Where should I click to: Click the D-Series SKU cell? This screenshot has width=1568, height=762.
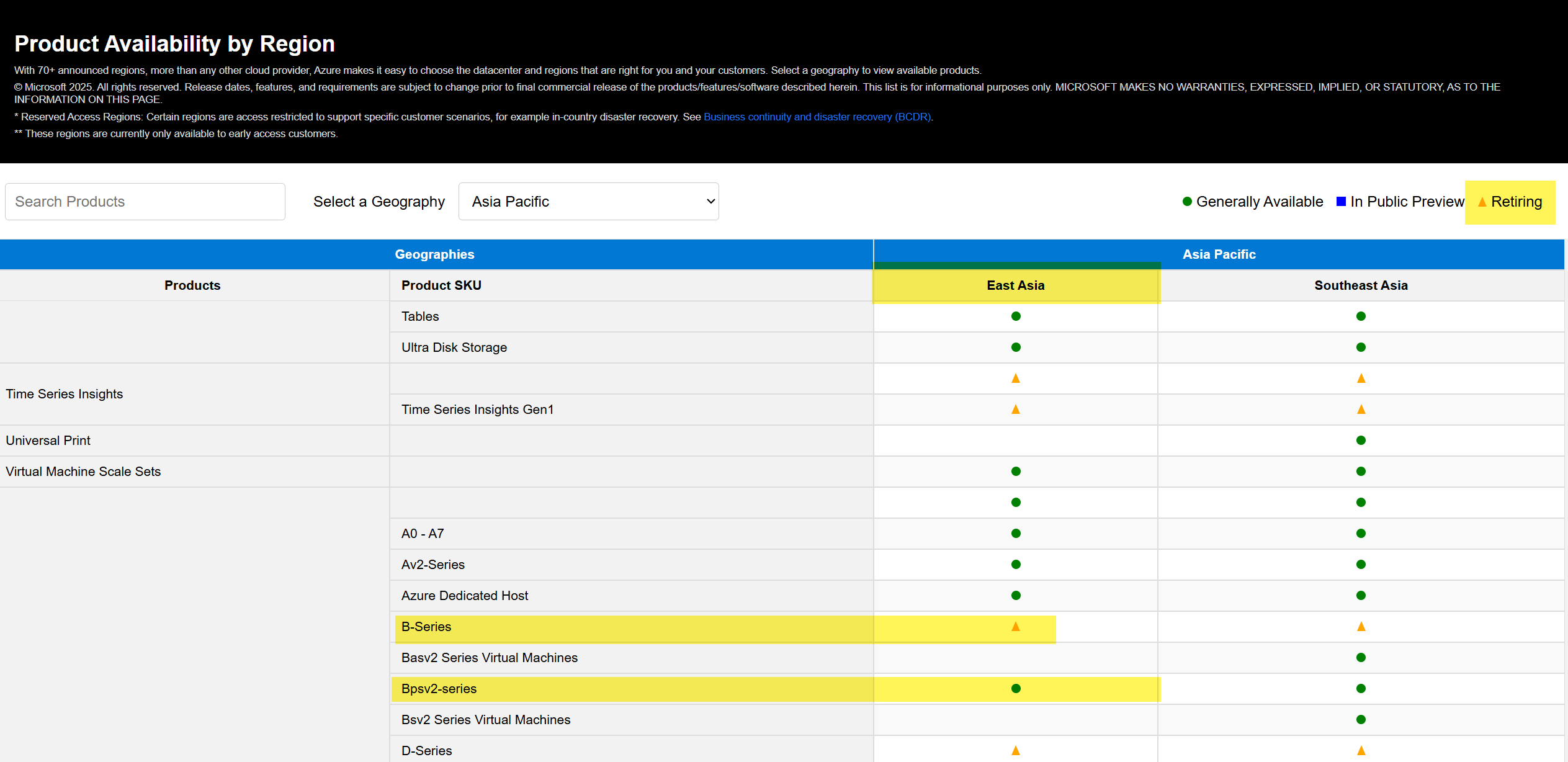tap(632, 750)
